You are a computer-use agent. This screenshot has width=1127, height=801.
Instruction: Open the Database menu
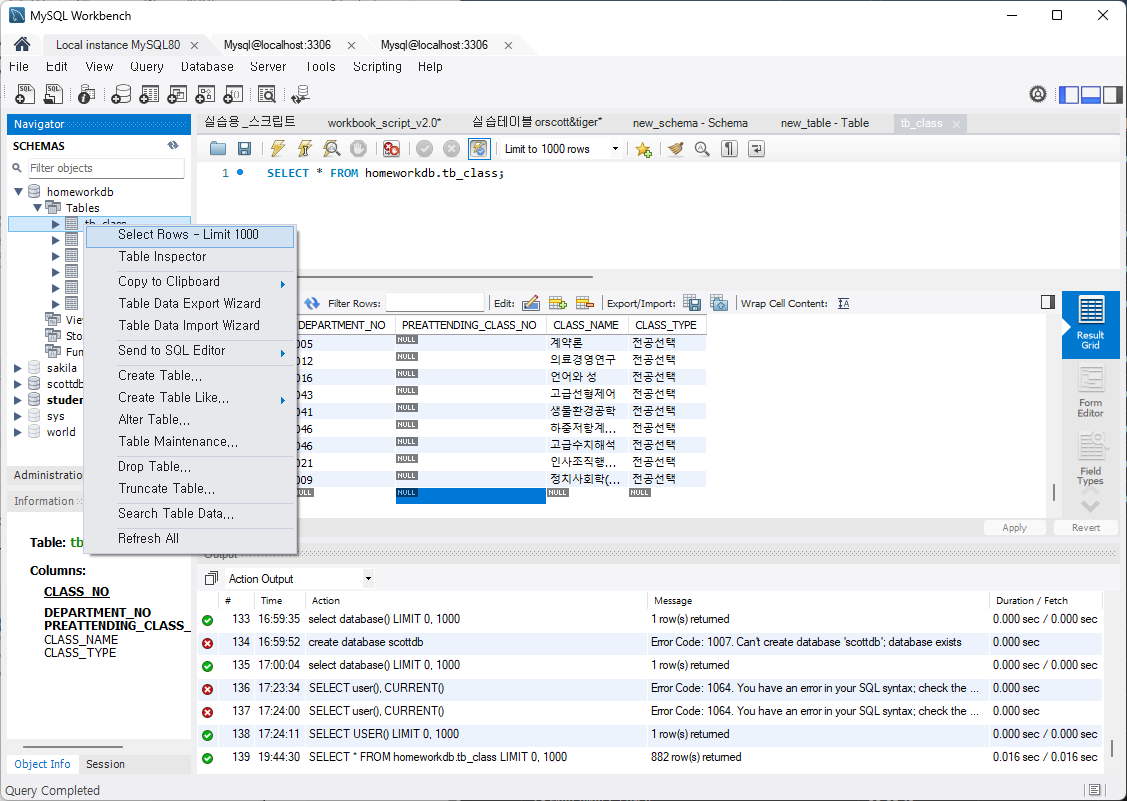coord(207,67)
